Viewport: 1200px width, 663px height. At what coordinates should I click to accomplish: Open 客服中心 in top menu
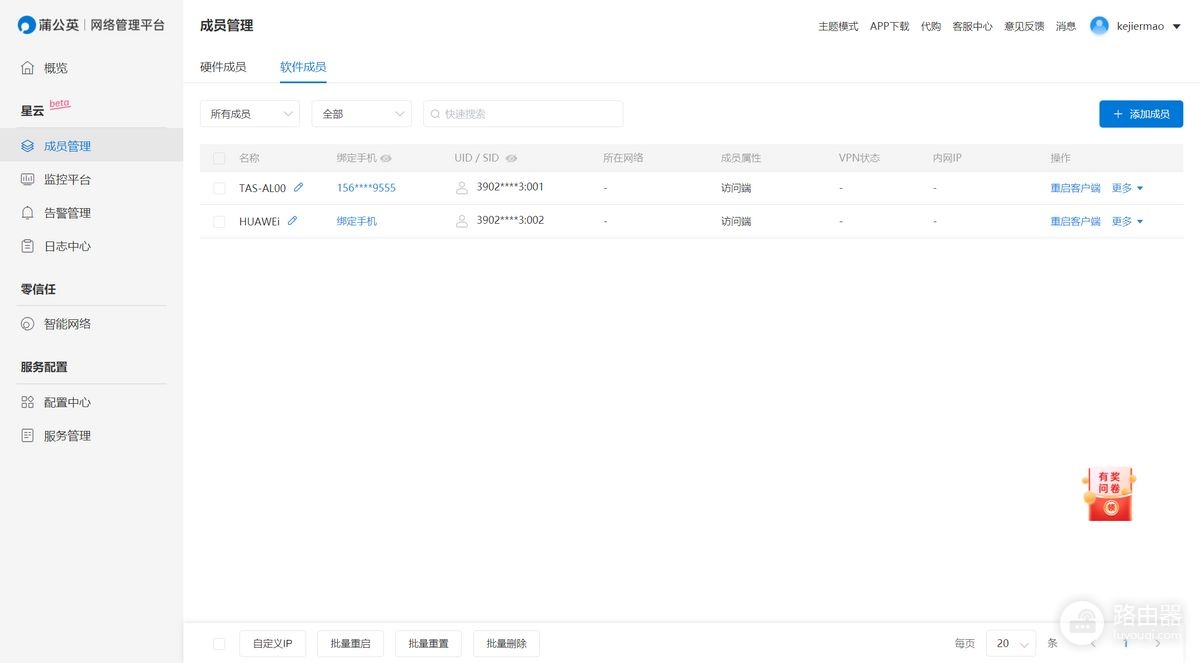[x=972, y=27]
